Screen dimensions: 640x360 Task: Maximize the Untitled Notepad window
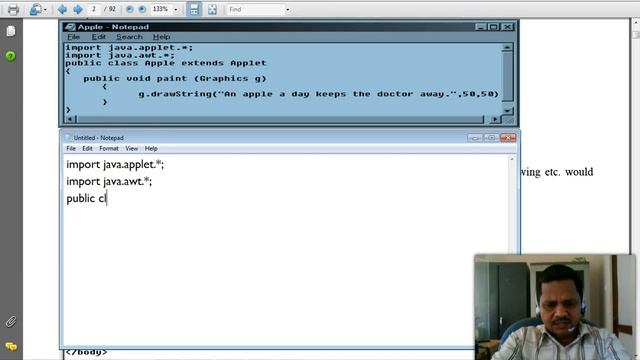coord(491,138)
